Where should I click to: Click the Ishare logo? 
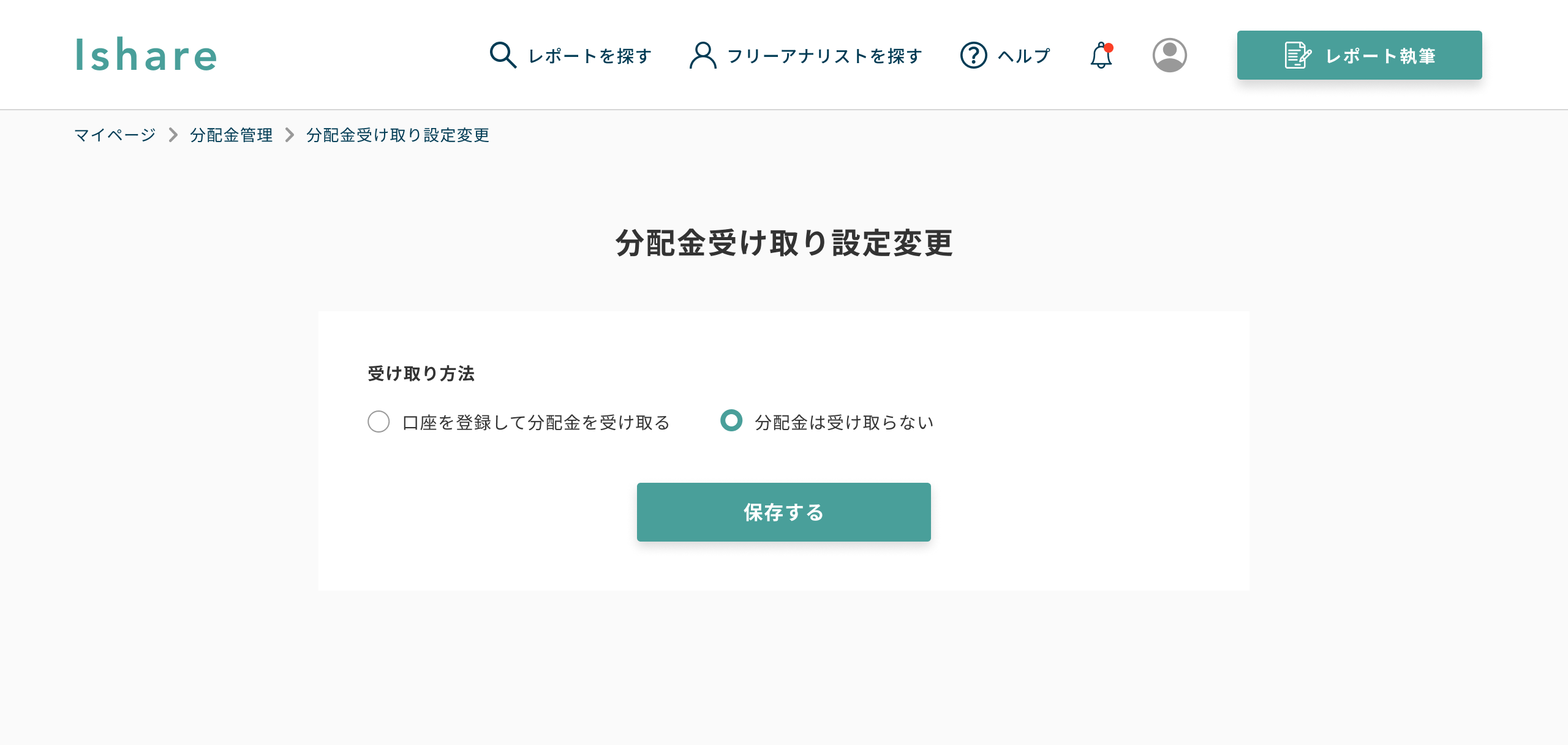tap(146, 55)
